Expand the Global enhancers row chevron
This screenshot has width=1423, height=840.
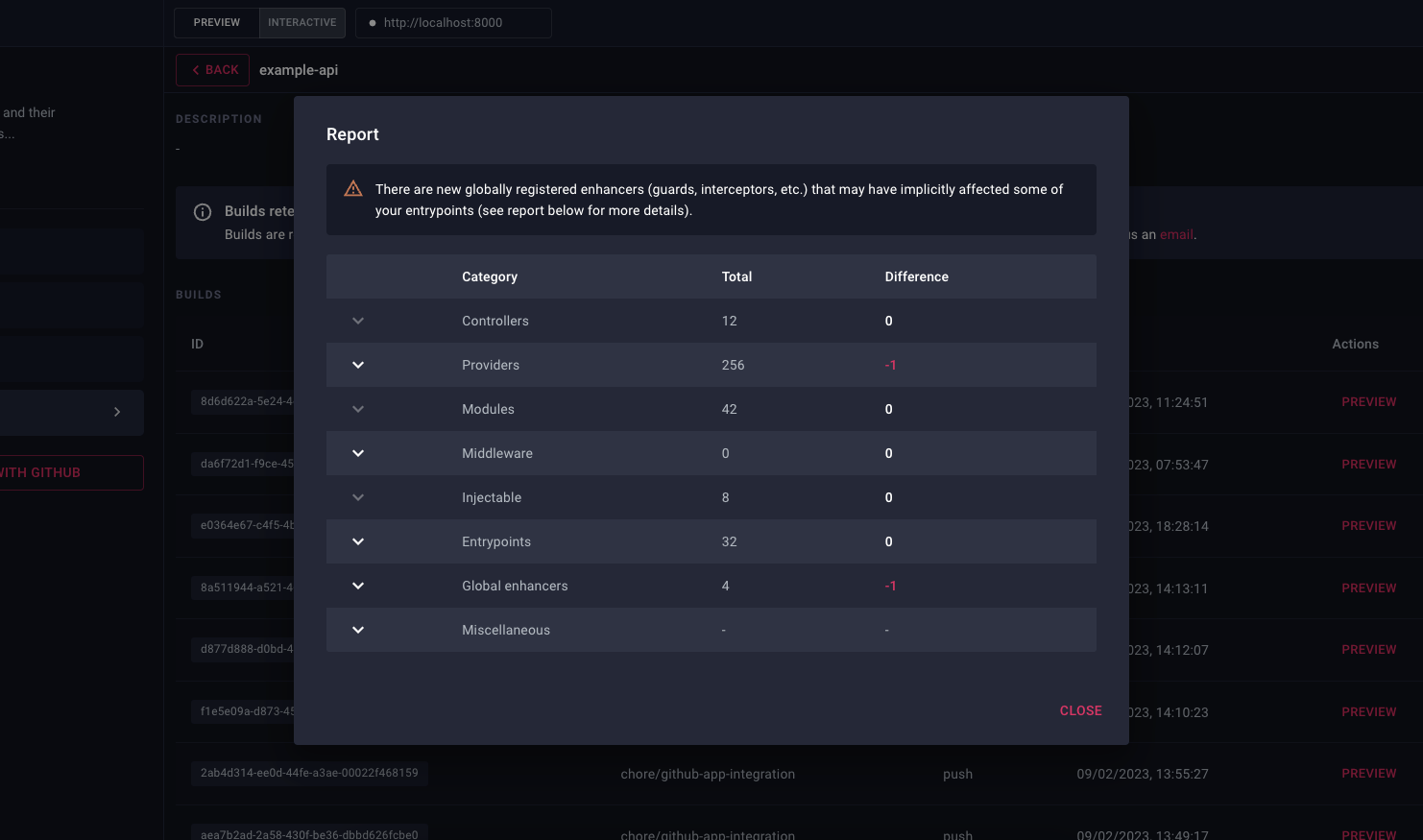click(358, 586)
